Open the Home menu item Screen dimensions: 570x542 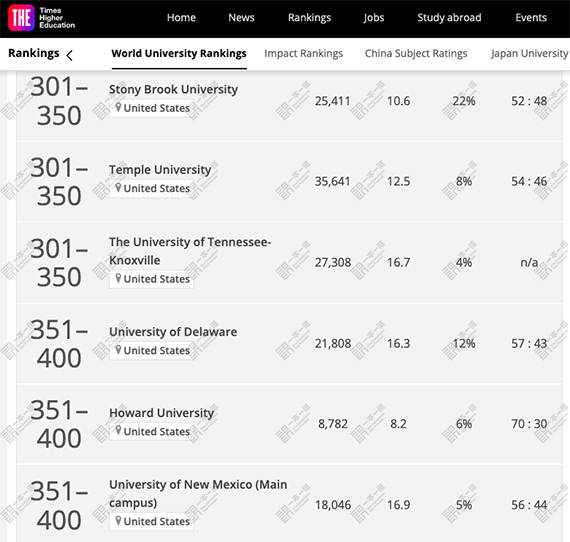tap(181, 17)
